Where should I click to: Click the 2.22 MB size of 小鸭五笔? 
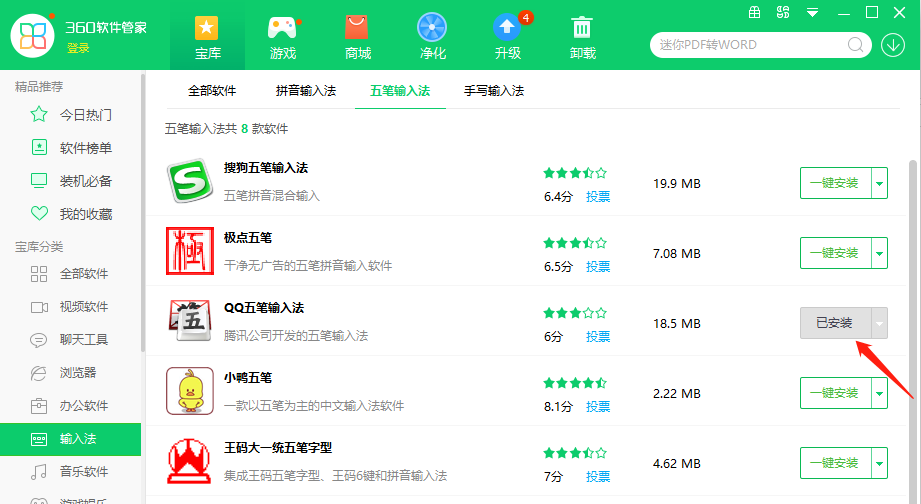coord(677,394)
